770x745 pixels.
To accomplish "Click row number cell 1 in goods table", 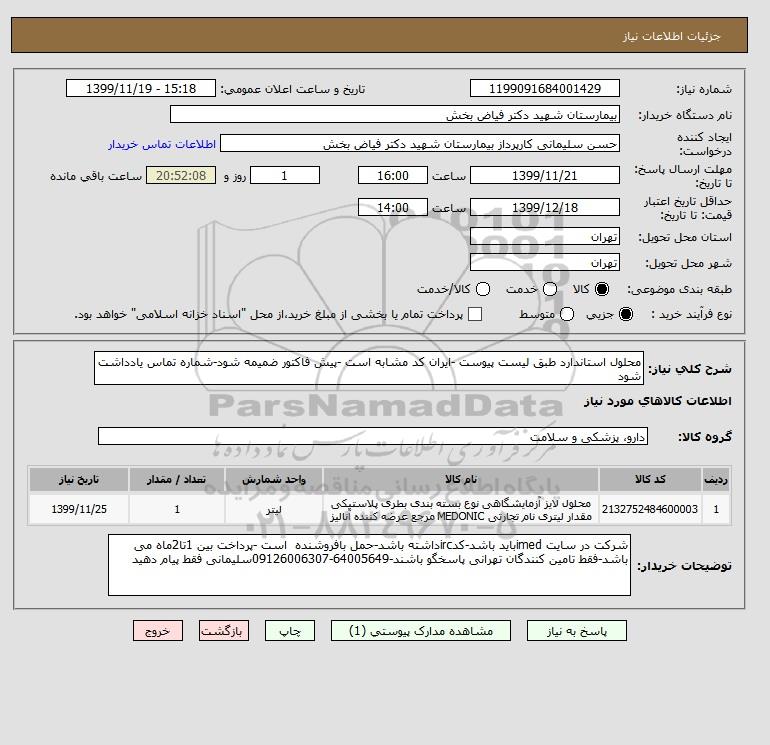I will coord(716,509).
